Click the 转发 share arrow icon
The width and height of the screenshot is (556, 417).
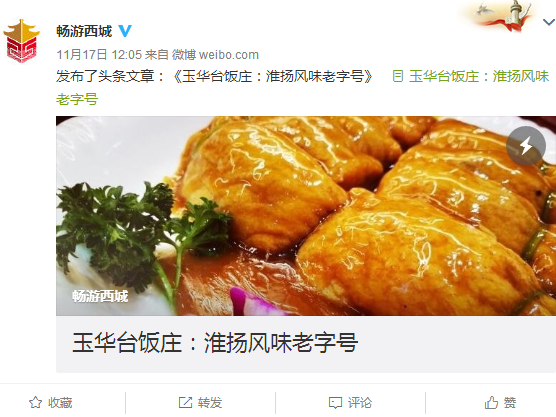coord(185,403)
